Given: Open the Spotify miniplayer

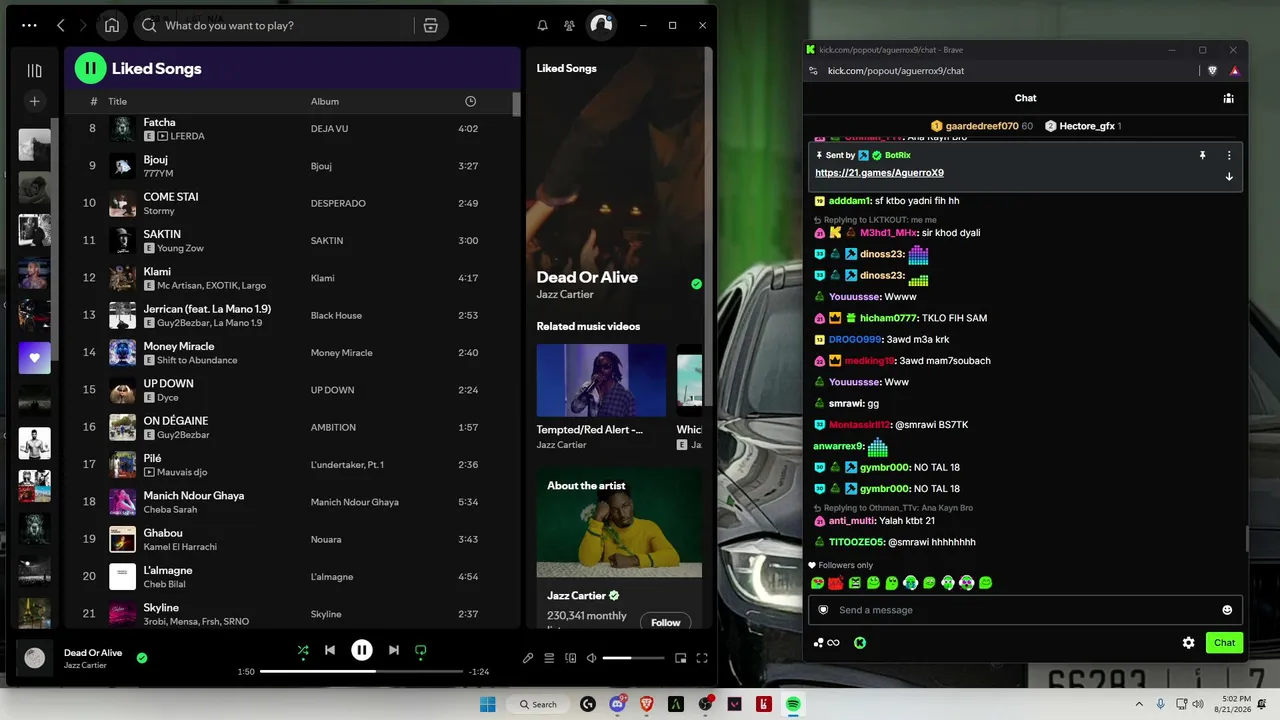Looking at the screenshot, I should point(681,658).
